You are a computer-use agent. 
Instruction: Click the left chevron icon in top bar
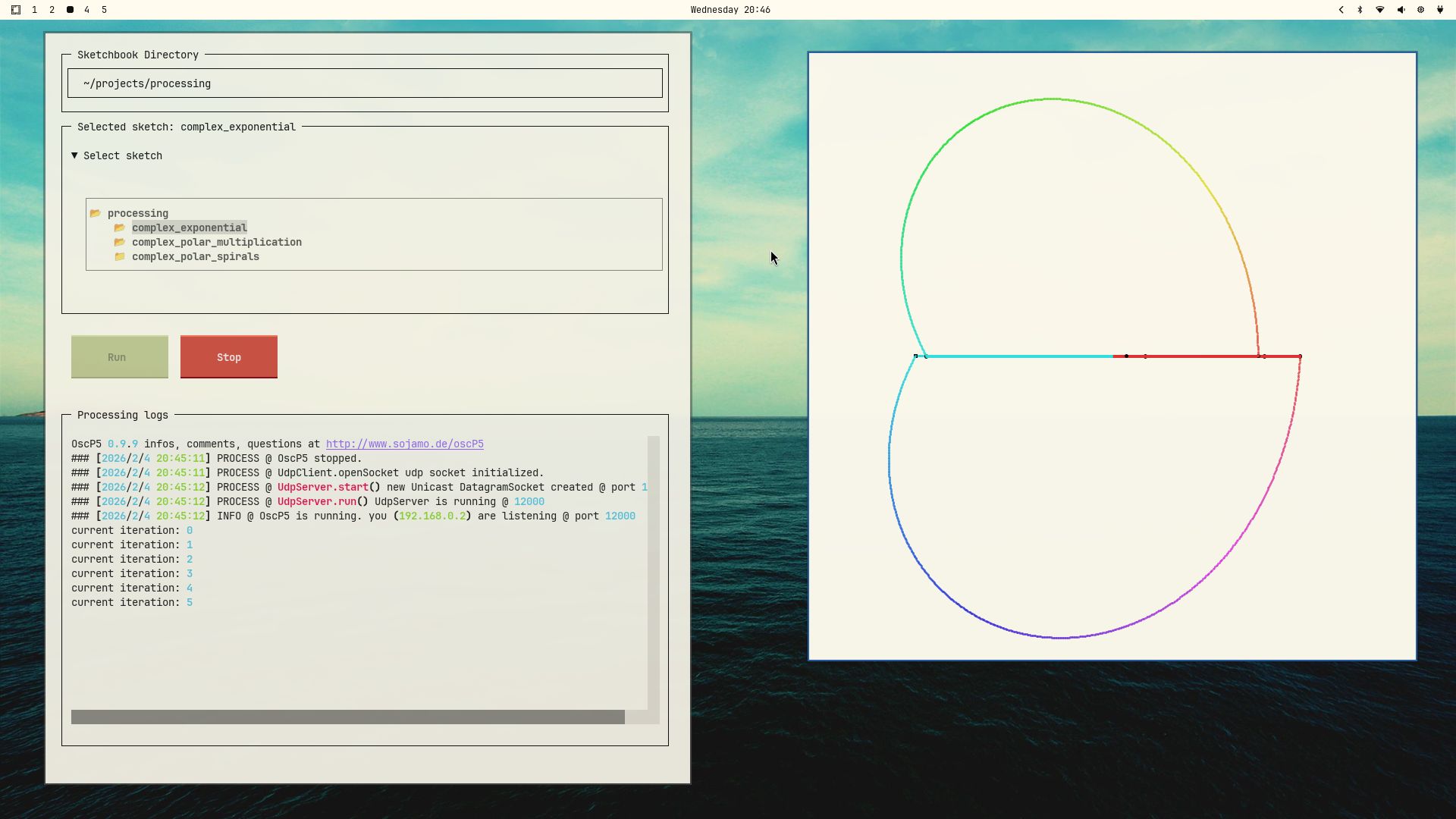pyautogui.click(x=1341, y=10)
